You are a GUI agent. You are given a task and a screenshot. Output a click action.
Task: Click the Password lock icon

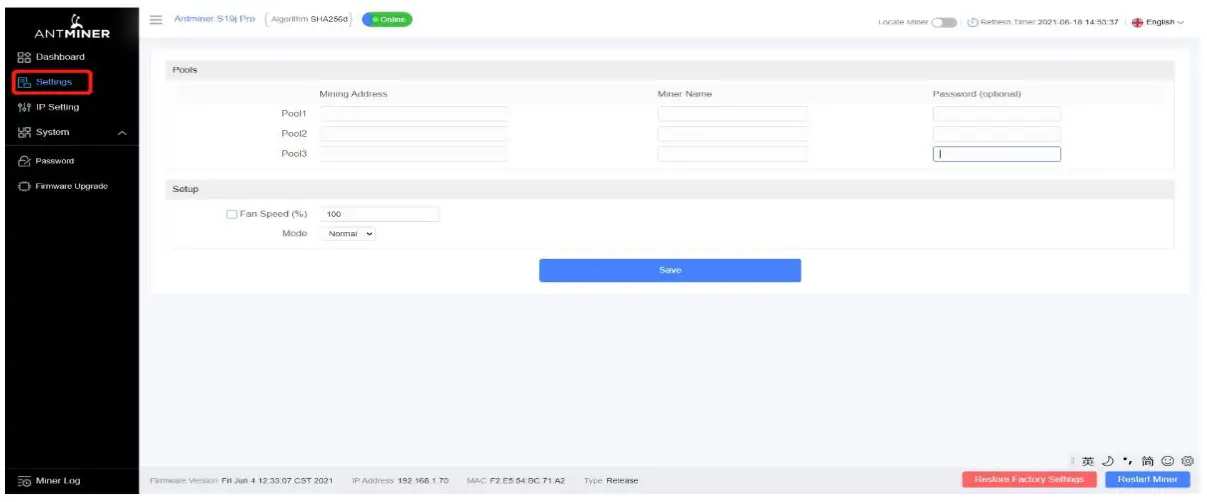(25, 161)
